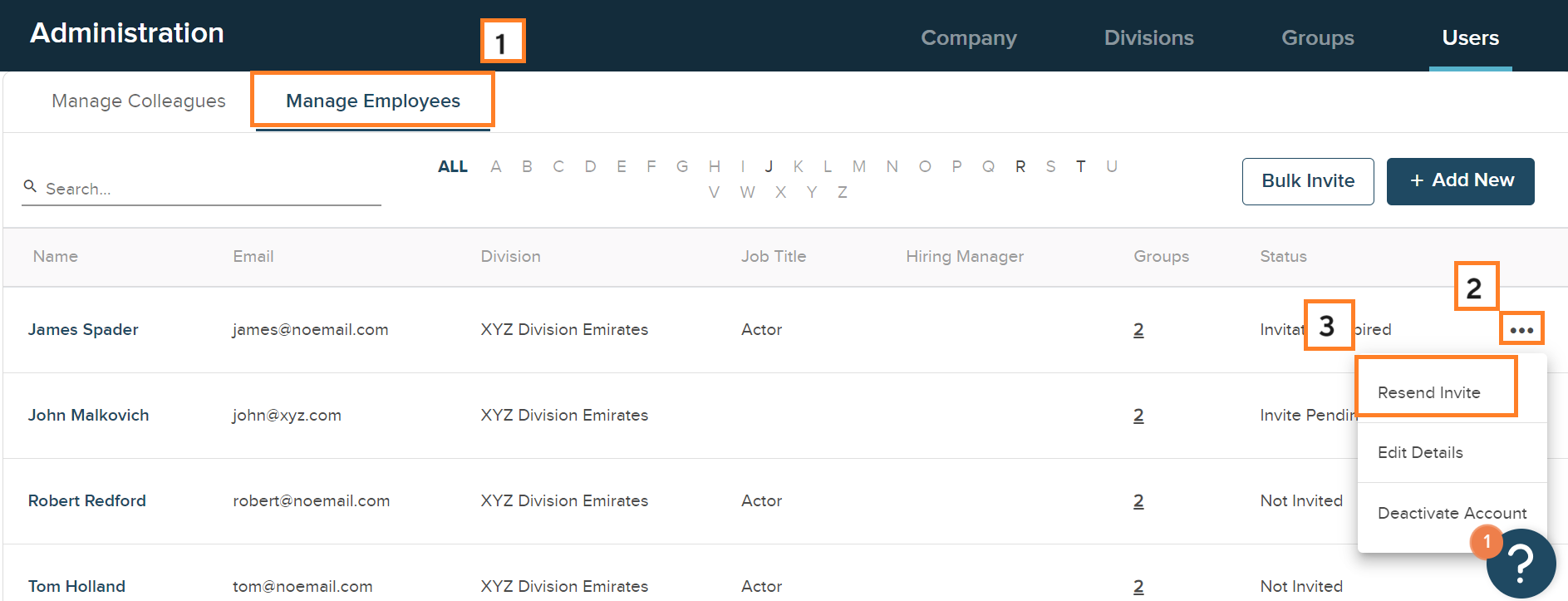Click the search magnifier icon

pos(30,187)
